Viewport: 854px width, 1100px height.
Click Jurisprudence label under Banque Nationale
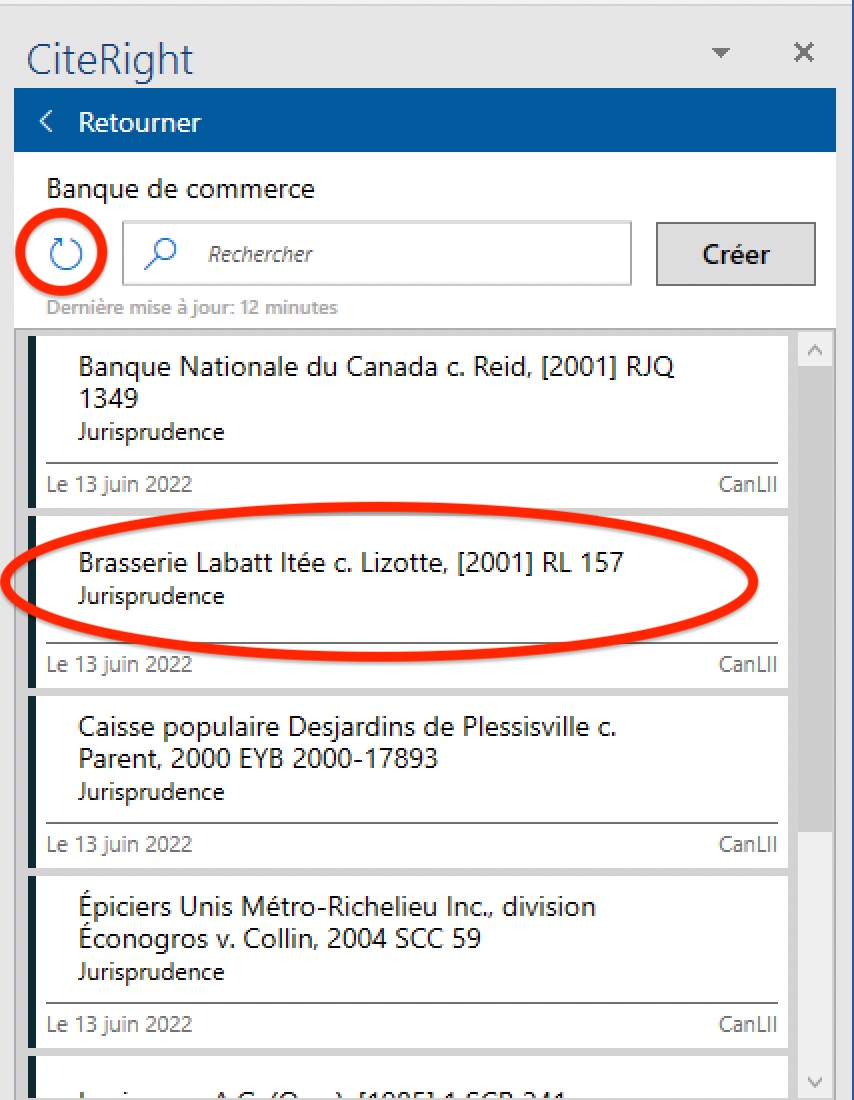coord(152,432)
